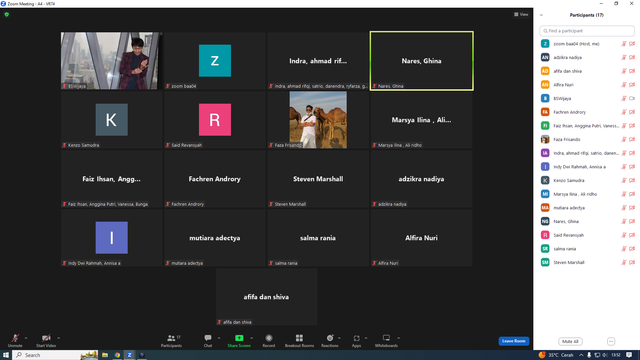Viewport: 640px width, 360px height.
Task: Open video options arrow beside Start Video
Action: [58, 338]
